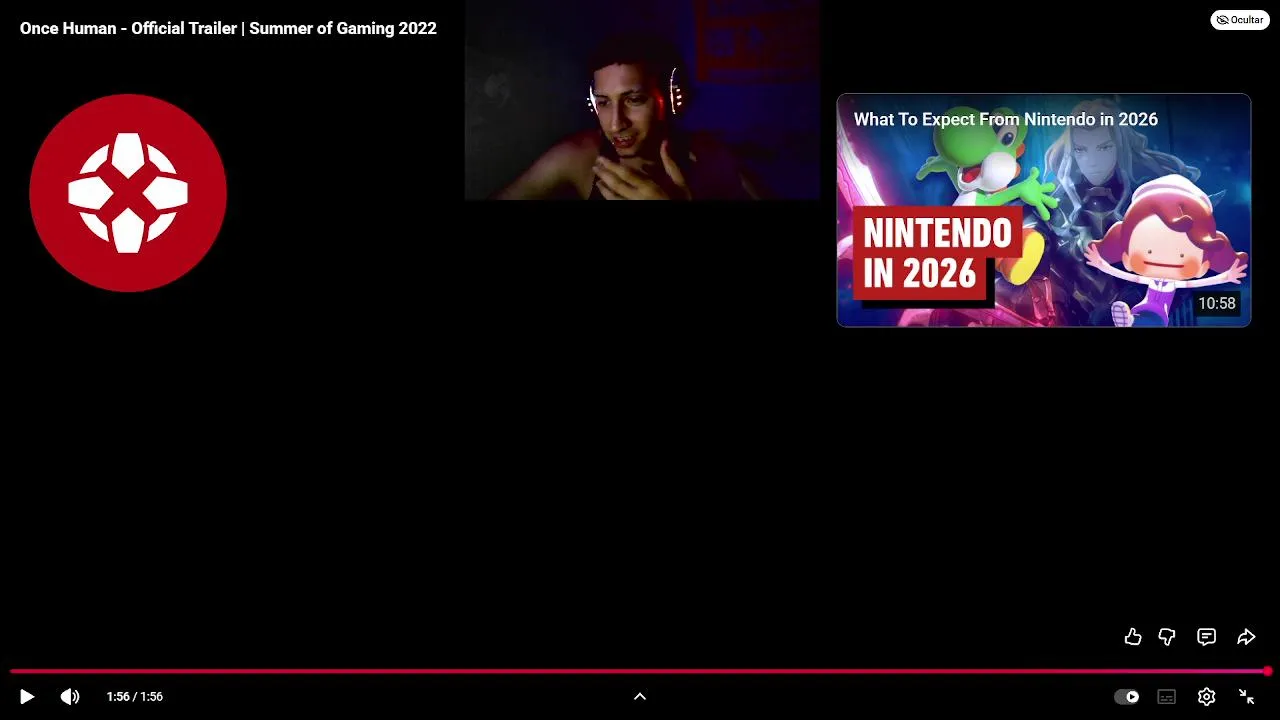This screenshot has height=720, width=1280.
Task: Open the settings gear menu
Action: (x=1207, y=696)
